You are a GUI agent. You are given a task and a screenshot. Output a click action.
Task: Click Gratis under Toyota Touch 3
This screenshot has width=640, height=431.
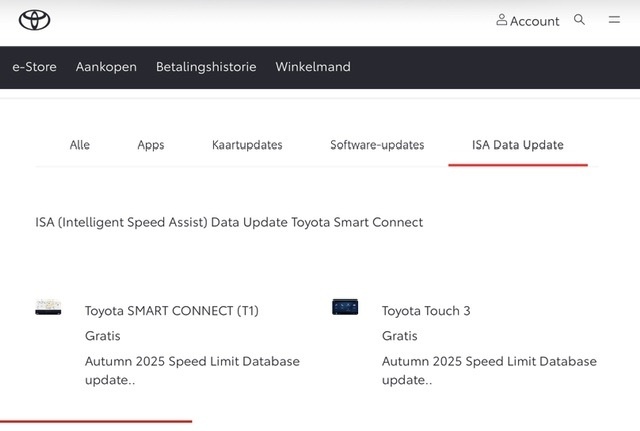[x=400, y=336]
